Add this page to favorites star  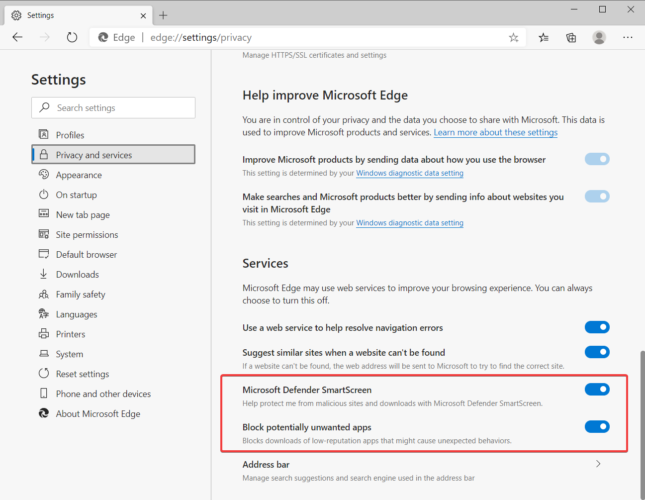[x=514, y=37]
